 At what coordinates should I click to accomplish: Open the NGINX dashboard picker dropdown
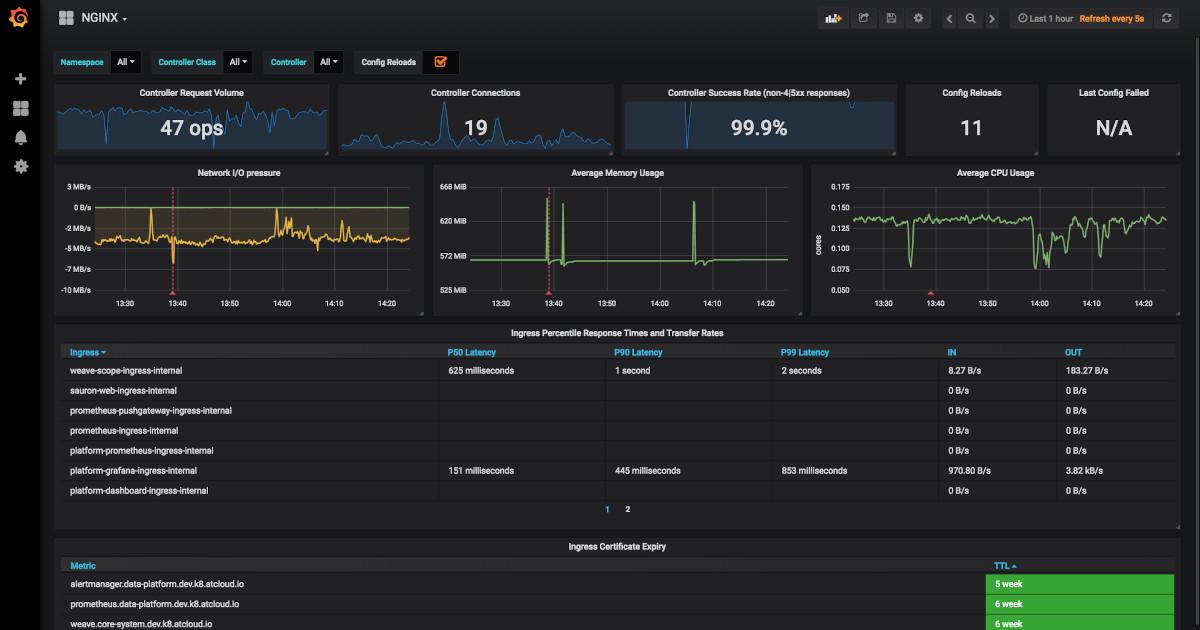[x=104, y=18]
